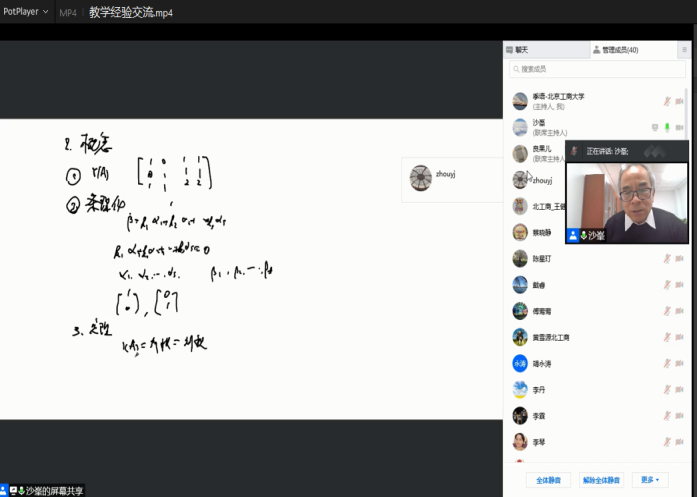Click the 搜索成员 search field
The height and width of the screenshot is (497, 697).
coord(598,69)
